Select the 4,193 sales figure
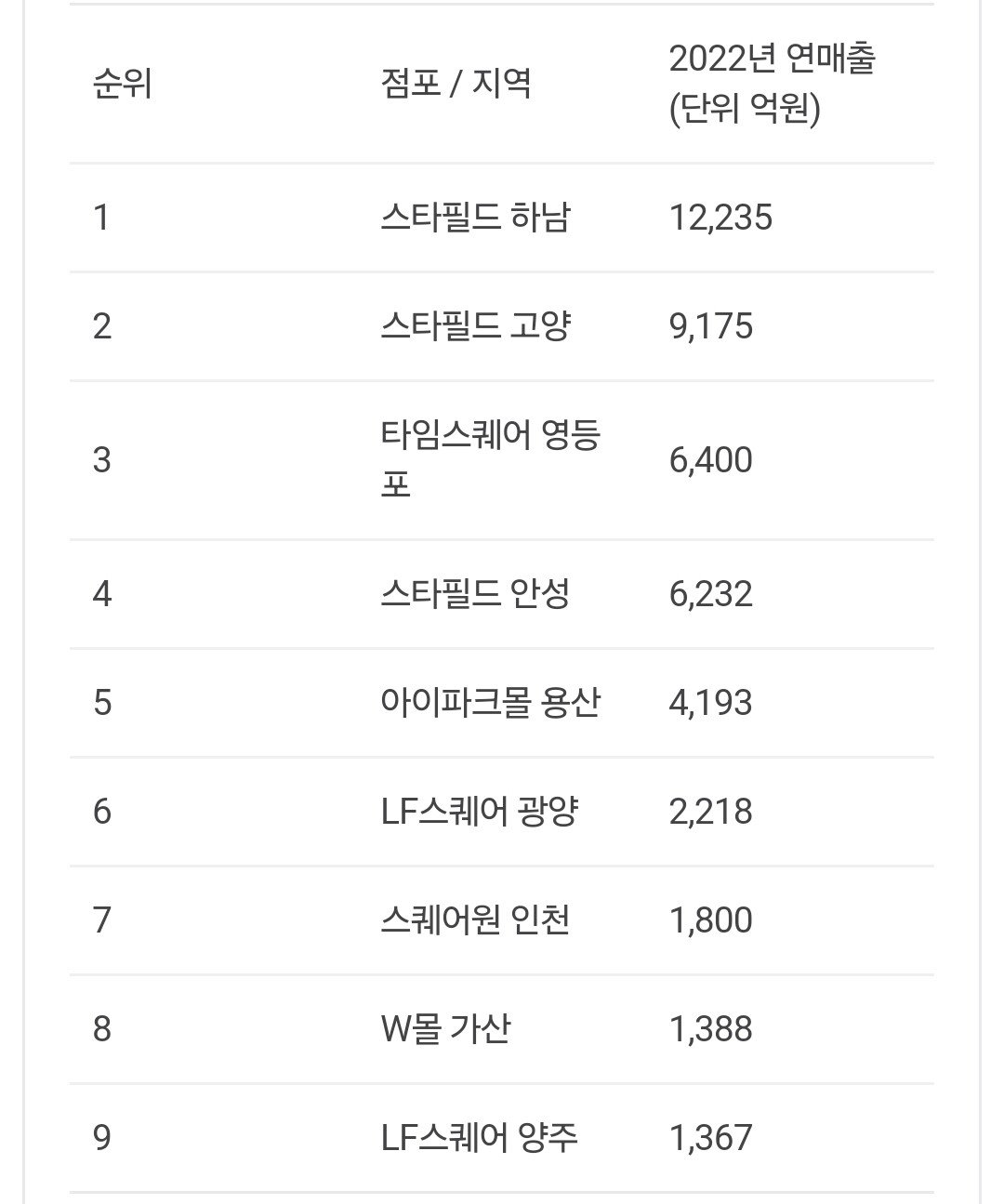Screen dimensions: 1004x1204 710,702
